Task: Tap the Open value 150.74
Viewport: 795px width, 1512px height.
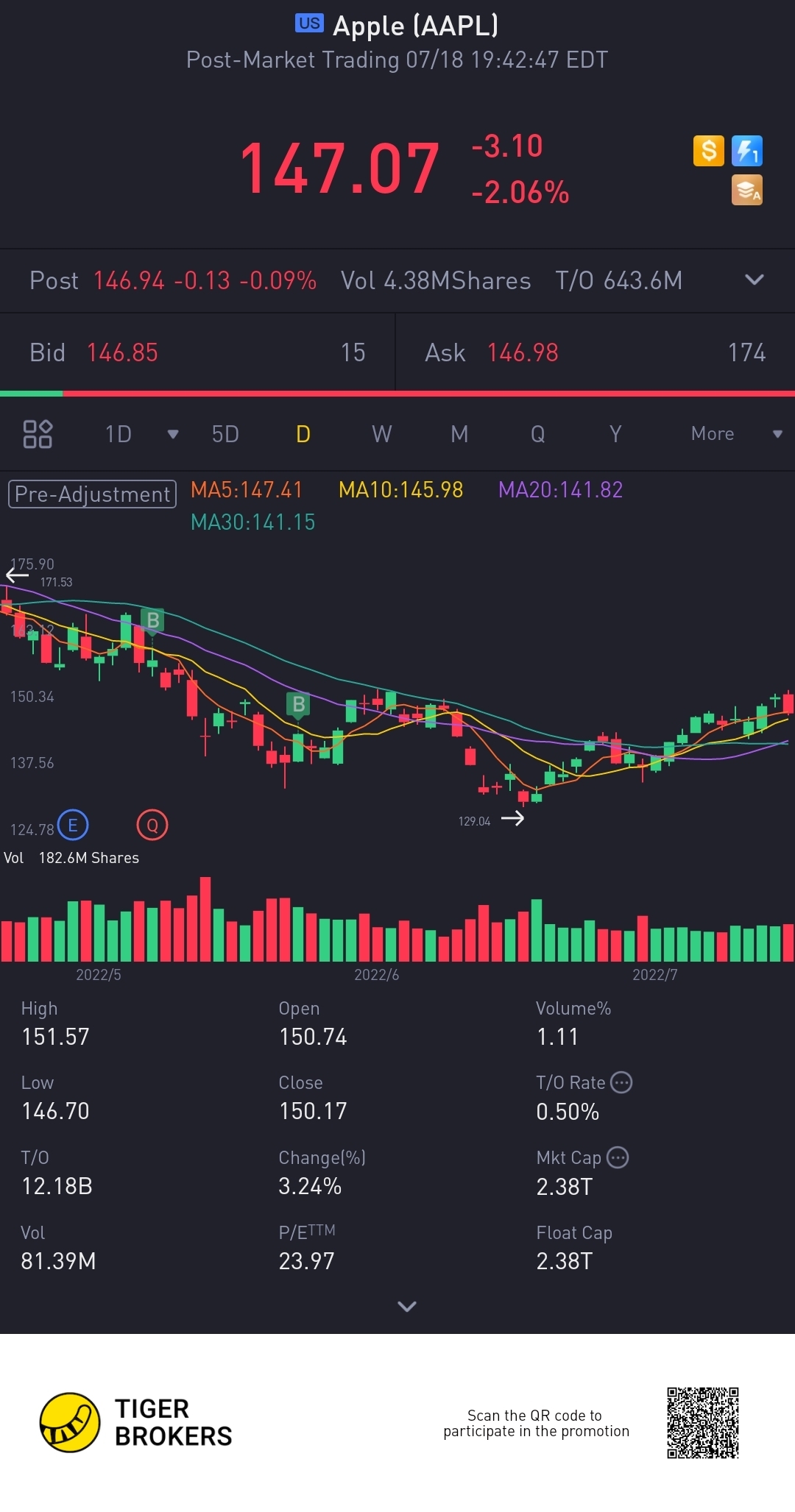Action: tap(313, 1037)
